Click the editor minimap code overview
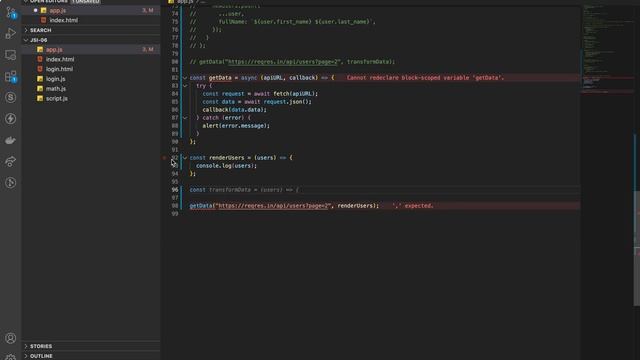The height and width of the screenshot is (360, 640). [607, 49]
